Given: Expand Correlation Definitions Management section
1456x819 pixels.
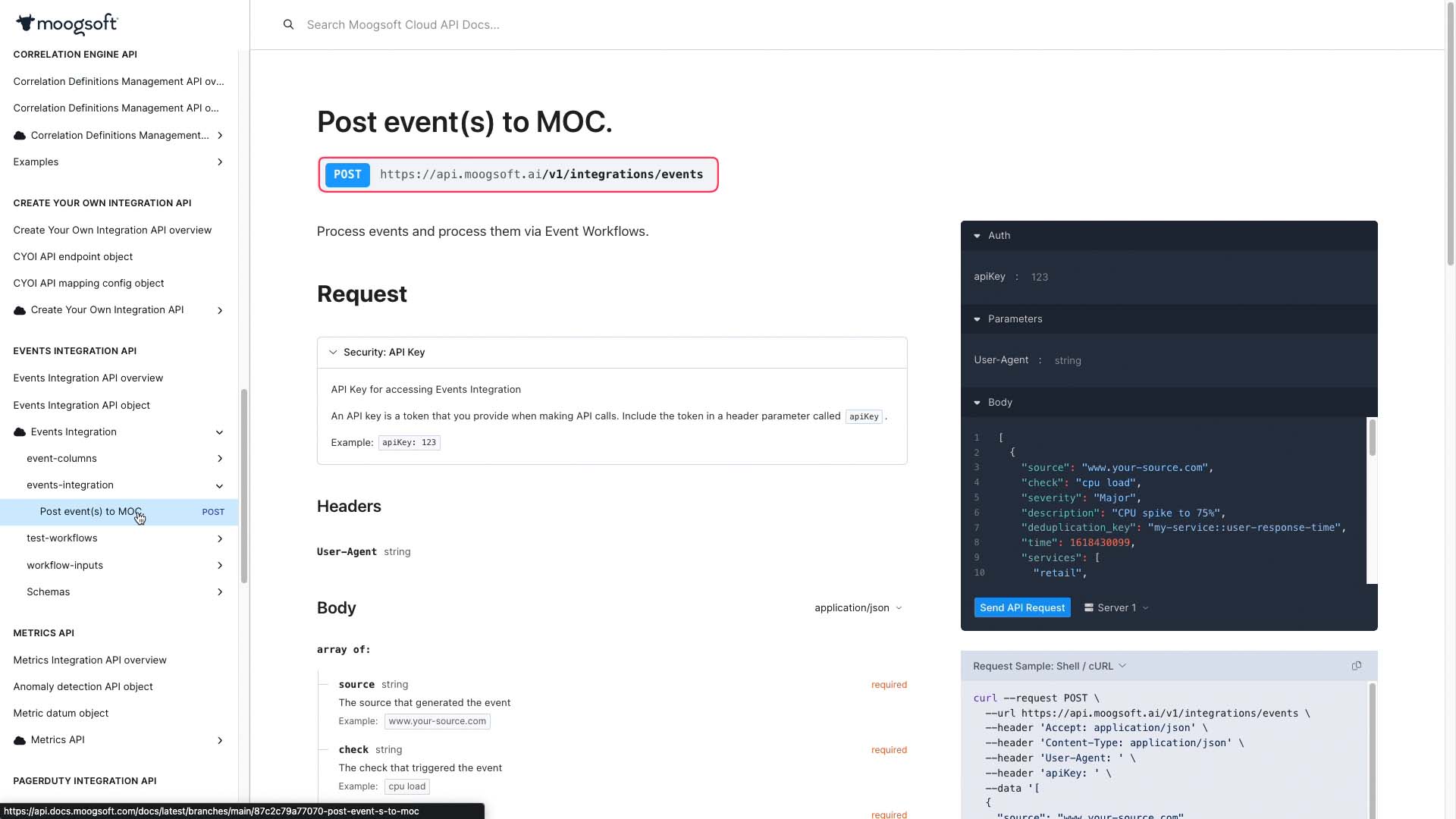Looking at the screenshot, I should pyautogui.click(x=220, y=136).
